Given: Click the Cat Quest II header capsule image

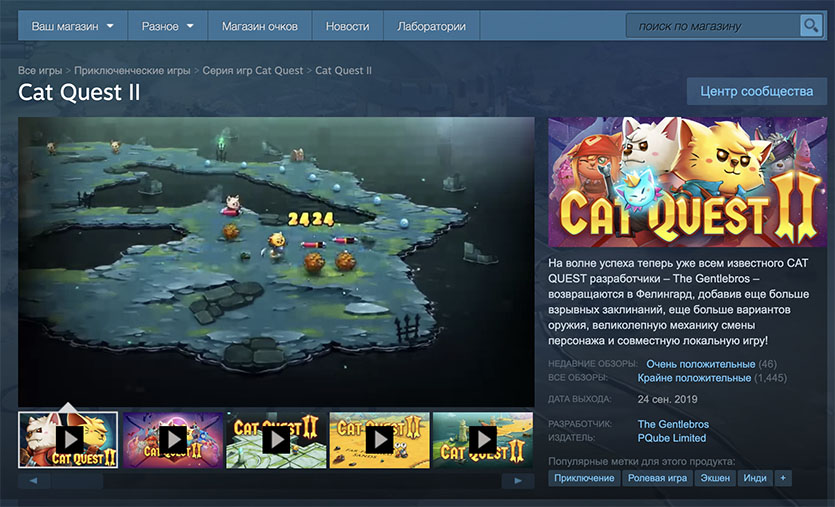Looking at the screenshot, I should point(687,182).
